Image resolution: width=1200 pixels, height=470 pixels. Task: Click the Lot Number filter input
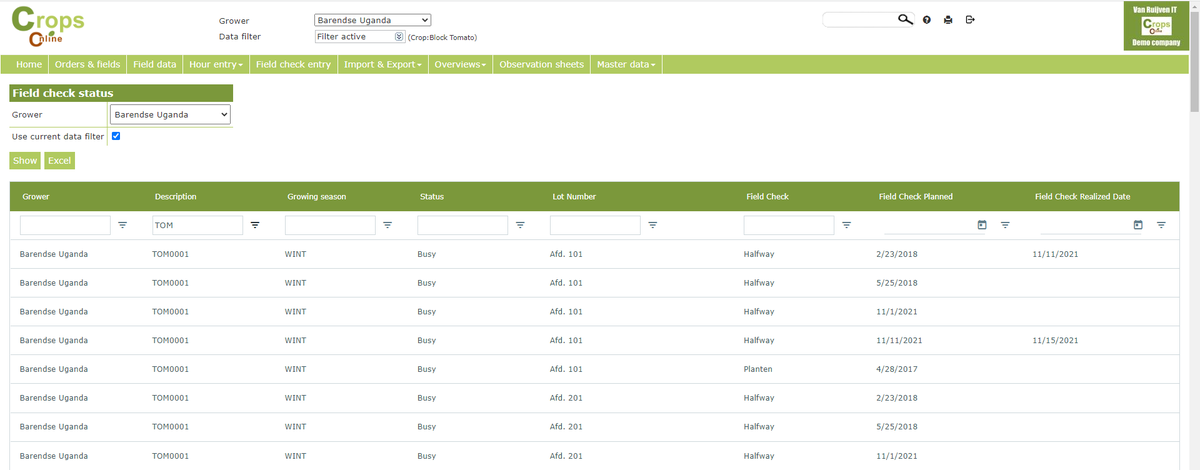click(595, 226)
